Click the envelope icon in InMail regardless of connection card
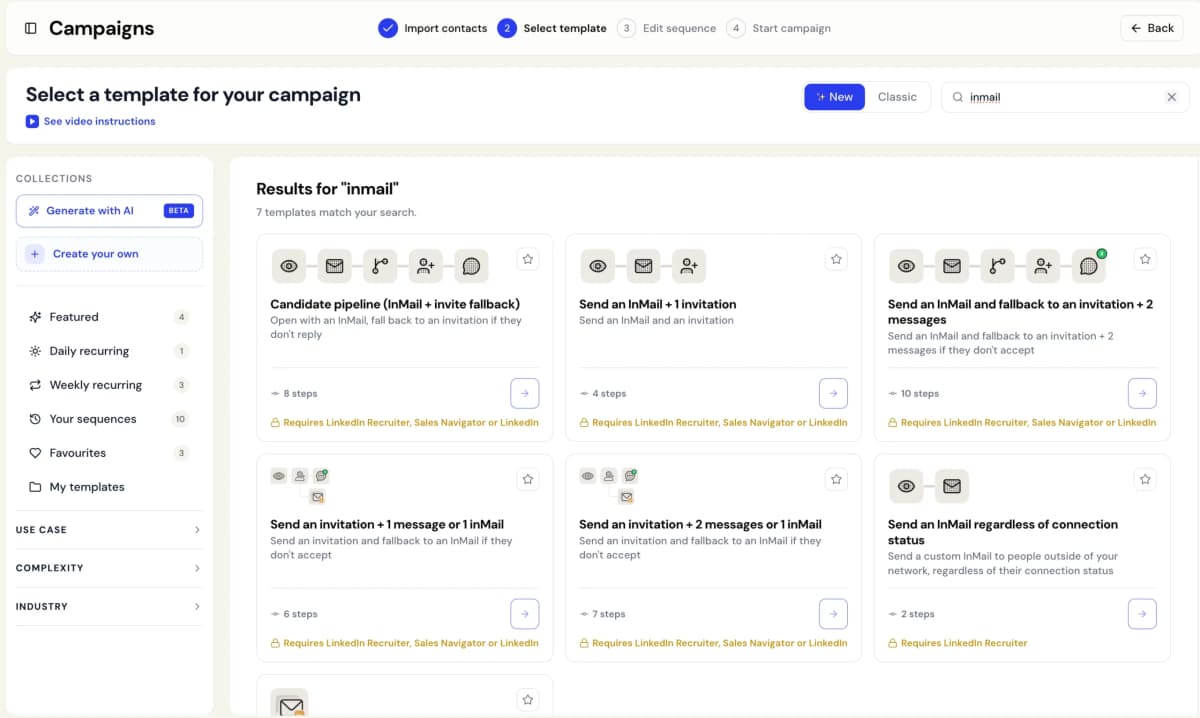Image resolution: width=1200 pixels, height=718 pixels. 952,486
